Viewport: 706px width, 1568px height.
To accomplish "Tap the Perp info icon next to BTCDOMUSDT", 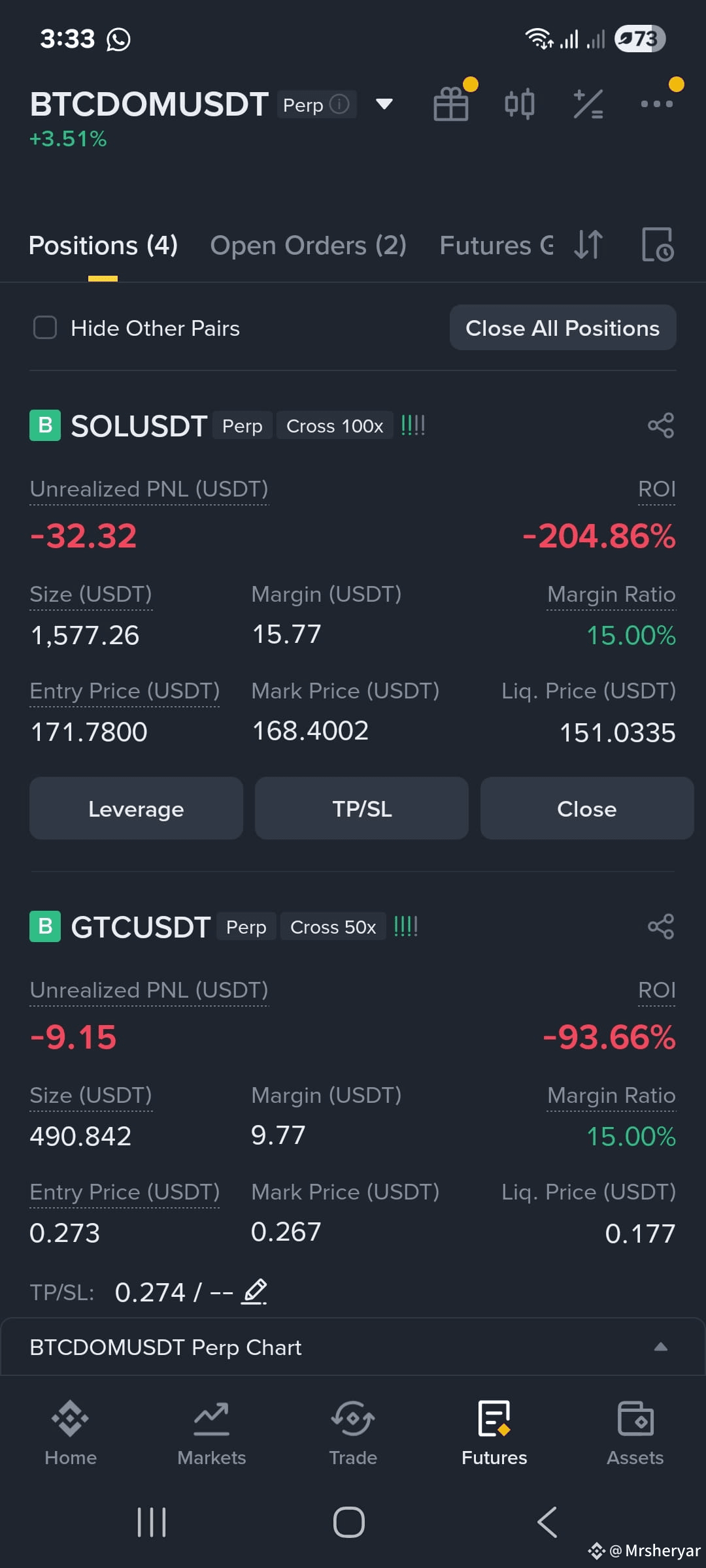I will coord(339,104).
